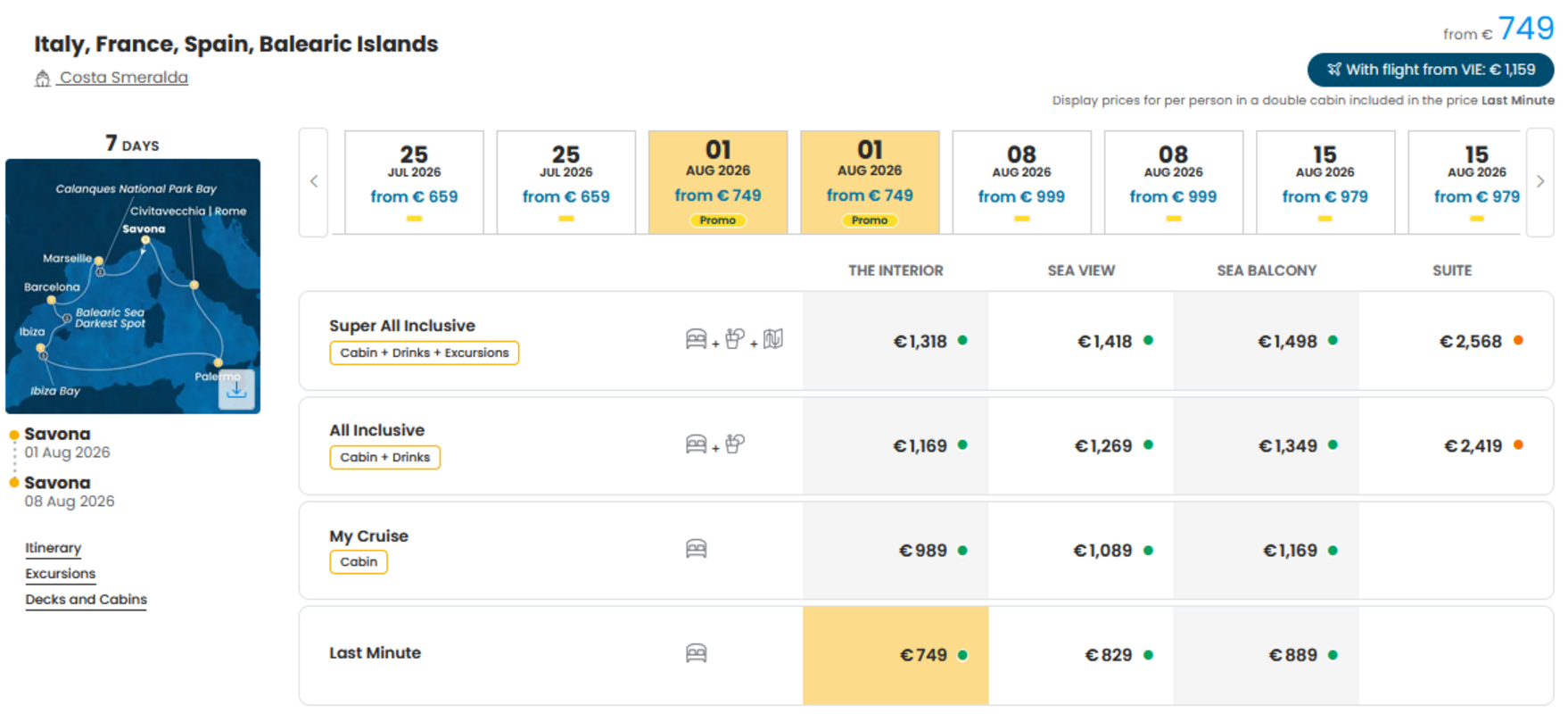Open the Costa Smeralda ship link
The width and height of the screenshot is (1568, 714).
124,78
